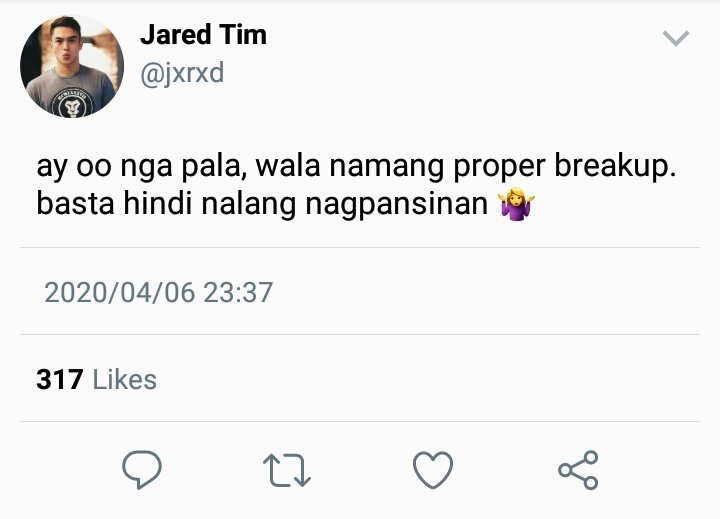Click the tweet timestamp 2020/04/06 23:37
The height and width of the screenshot is (519, 720).
pos(159,293)
